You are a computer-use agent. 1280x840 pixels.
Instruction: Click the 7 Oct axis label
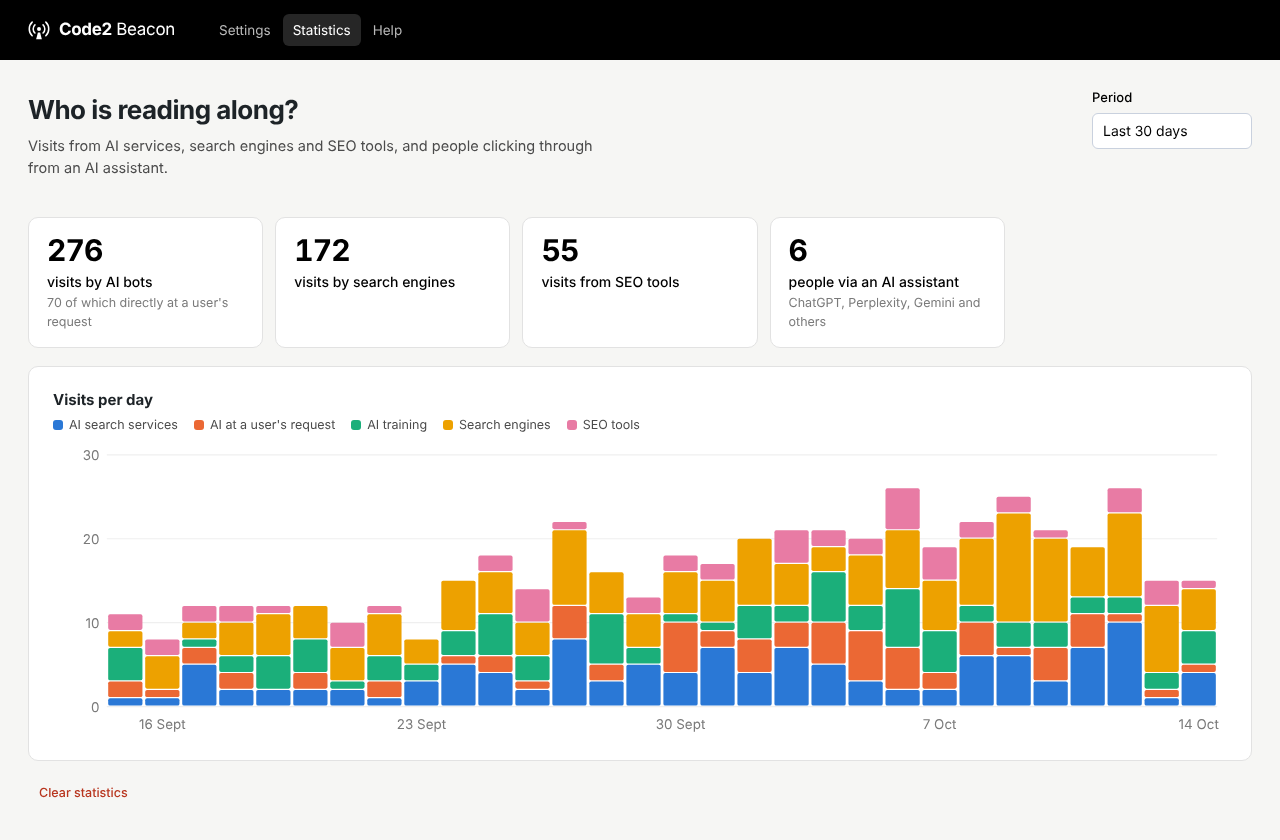[x=939, y=724]
